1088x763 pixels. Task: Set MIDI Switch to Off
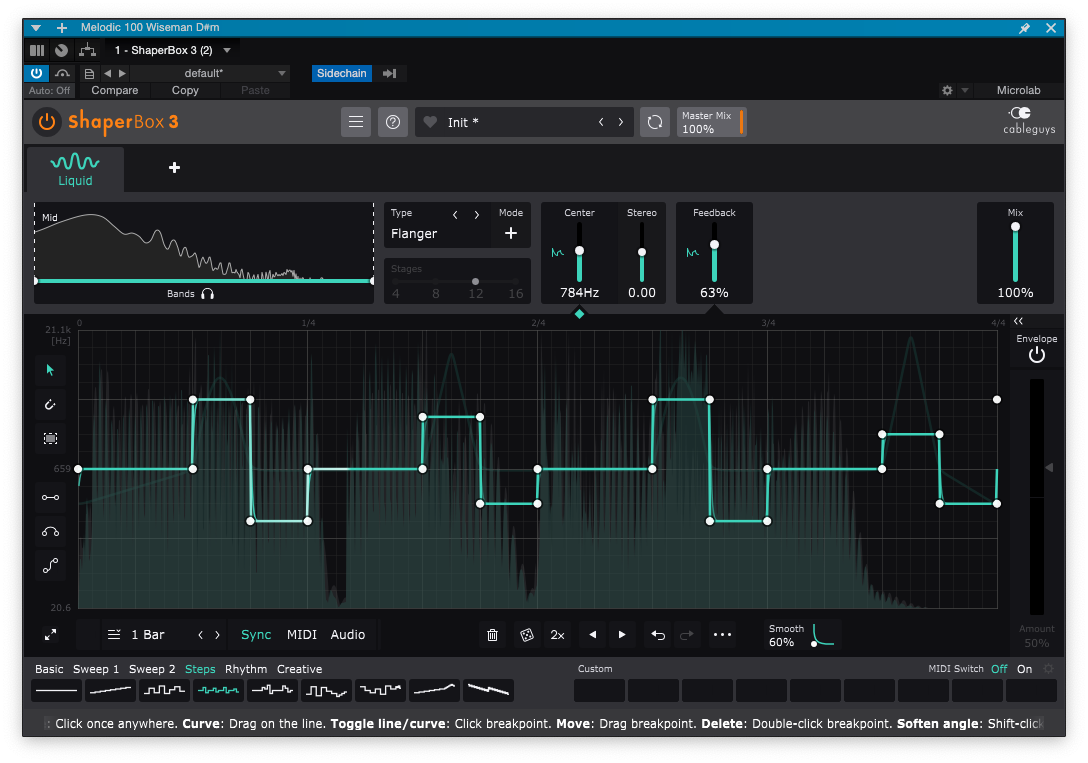[999, 669]
